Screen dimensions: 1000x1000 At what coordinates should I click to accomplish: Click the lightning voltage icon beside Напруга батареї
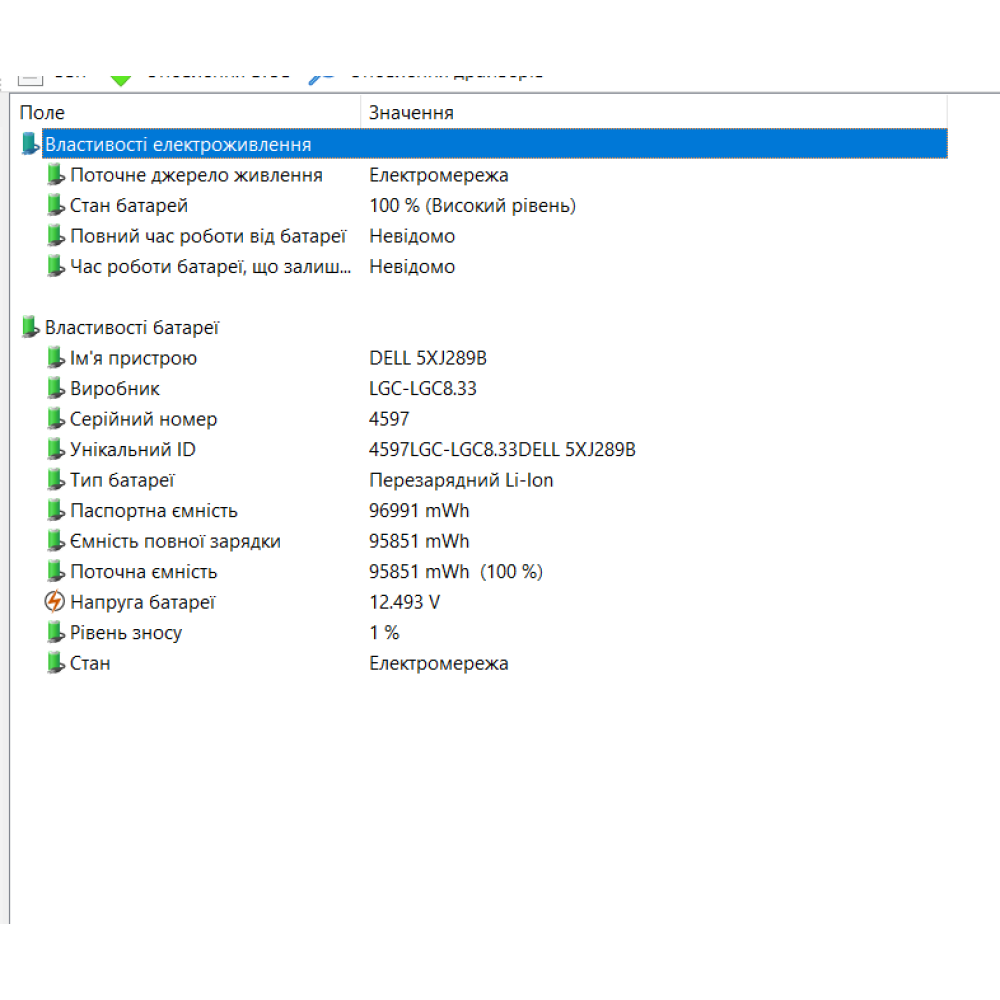(55, 601)
